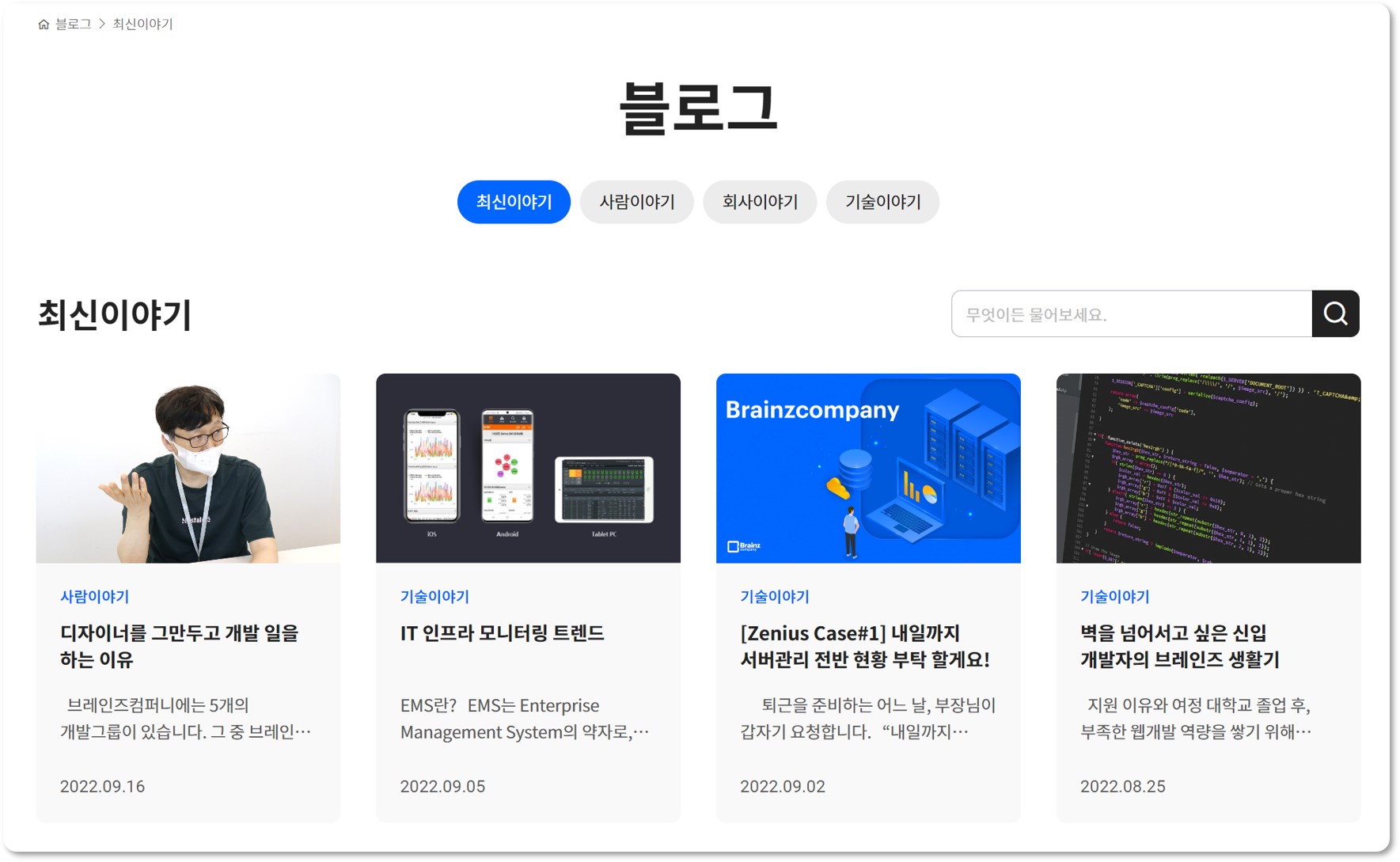This screenshot has height=862, width=1400.
Task: Open the code editor screenshot thumbnail
Action: (1208, 469)
